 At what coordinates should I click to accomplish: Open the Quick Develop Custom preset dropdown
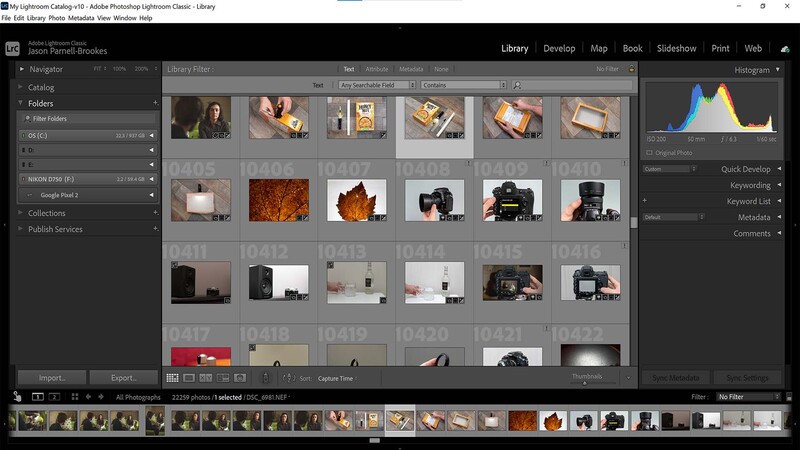669,169
